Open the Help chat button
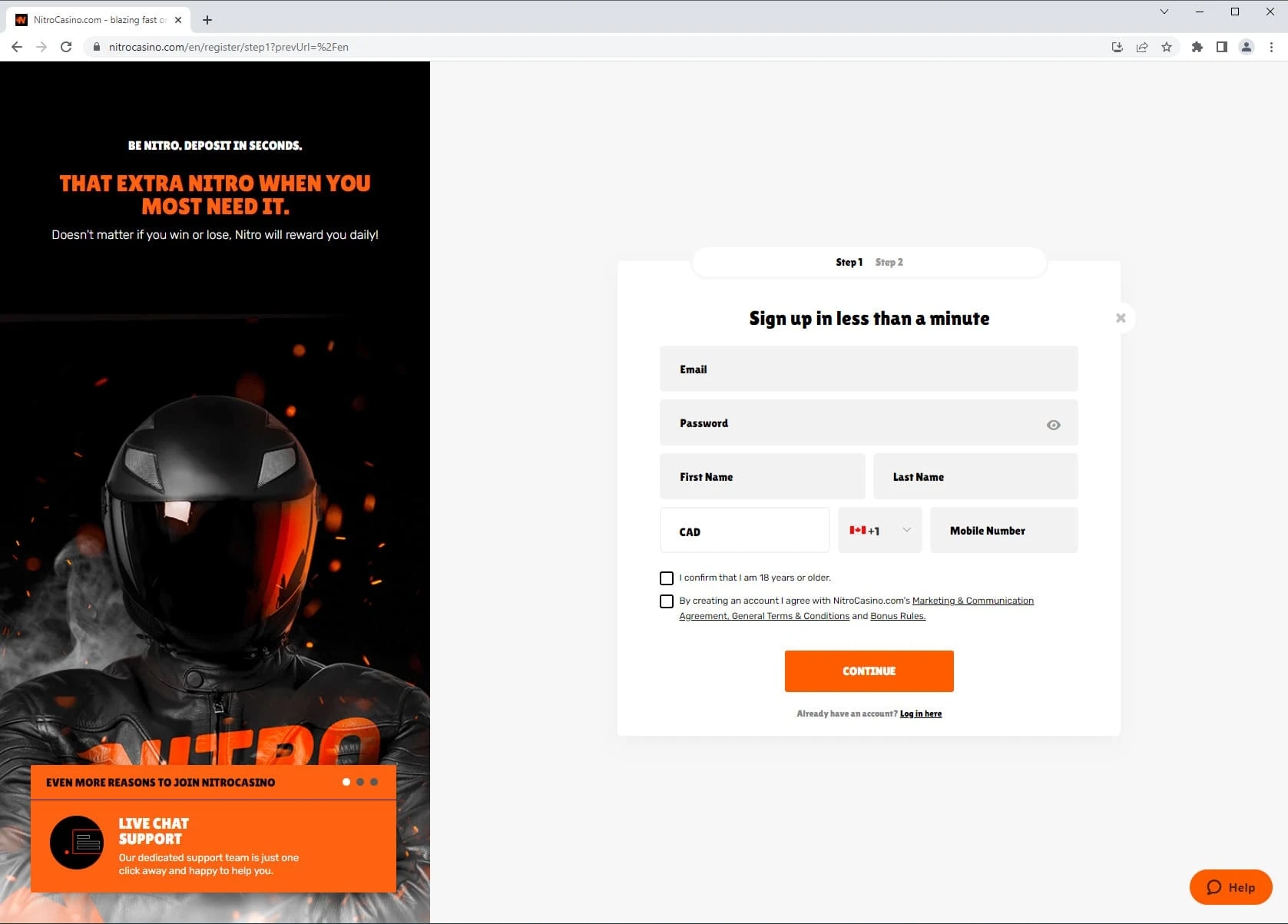The height and width of the screenshot is (924, 1288). point(1231,887)
